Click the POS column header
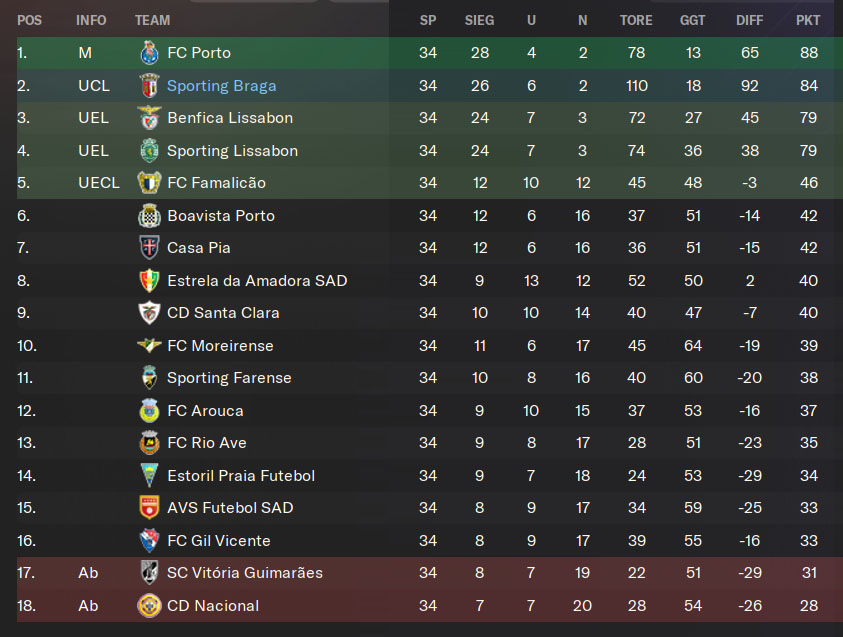Viewport: 843px width, 637px height. [29, 20]
